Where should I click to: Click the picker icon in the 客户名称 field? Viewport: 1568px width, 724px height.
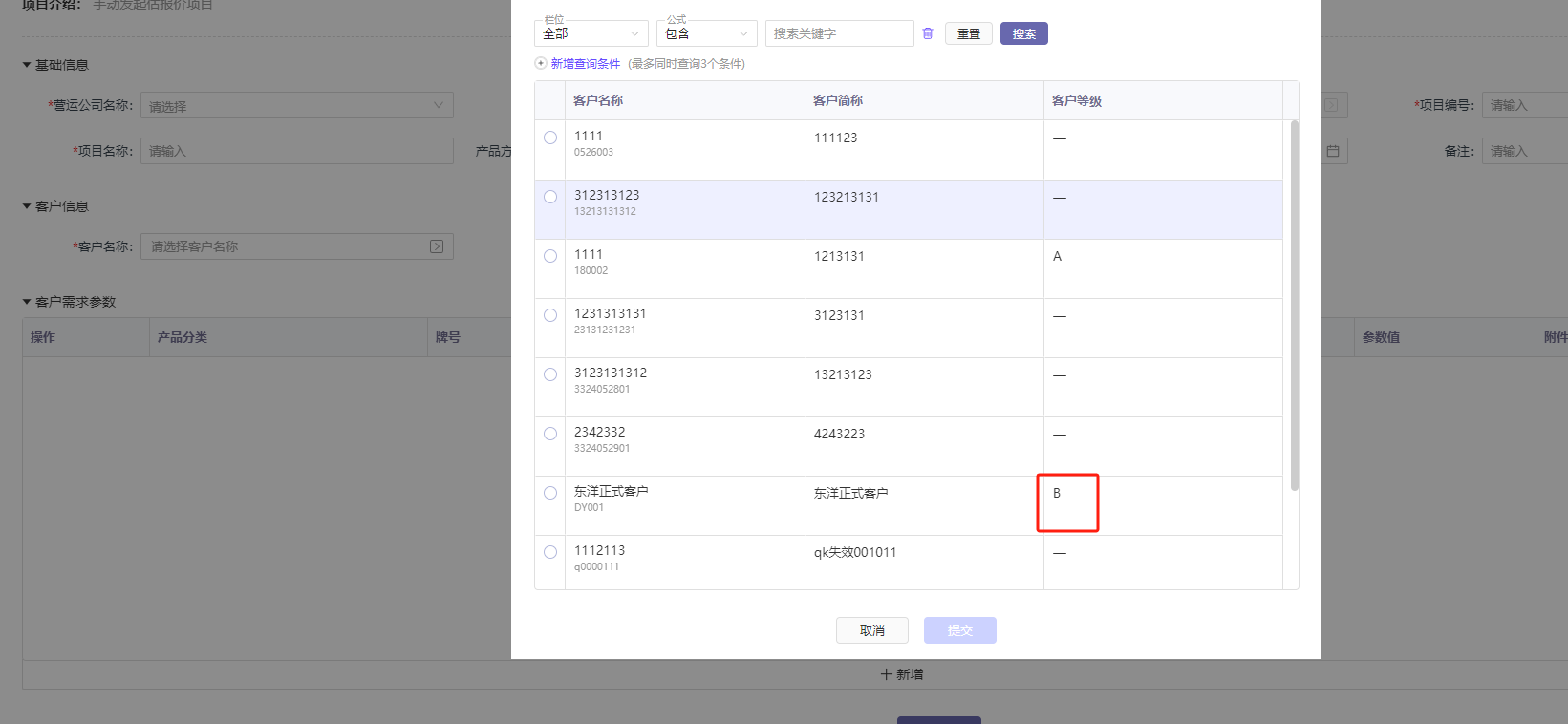click(437, 246)
